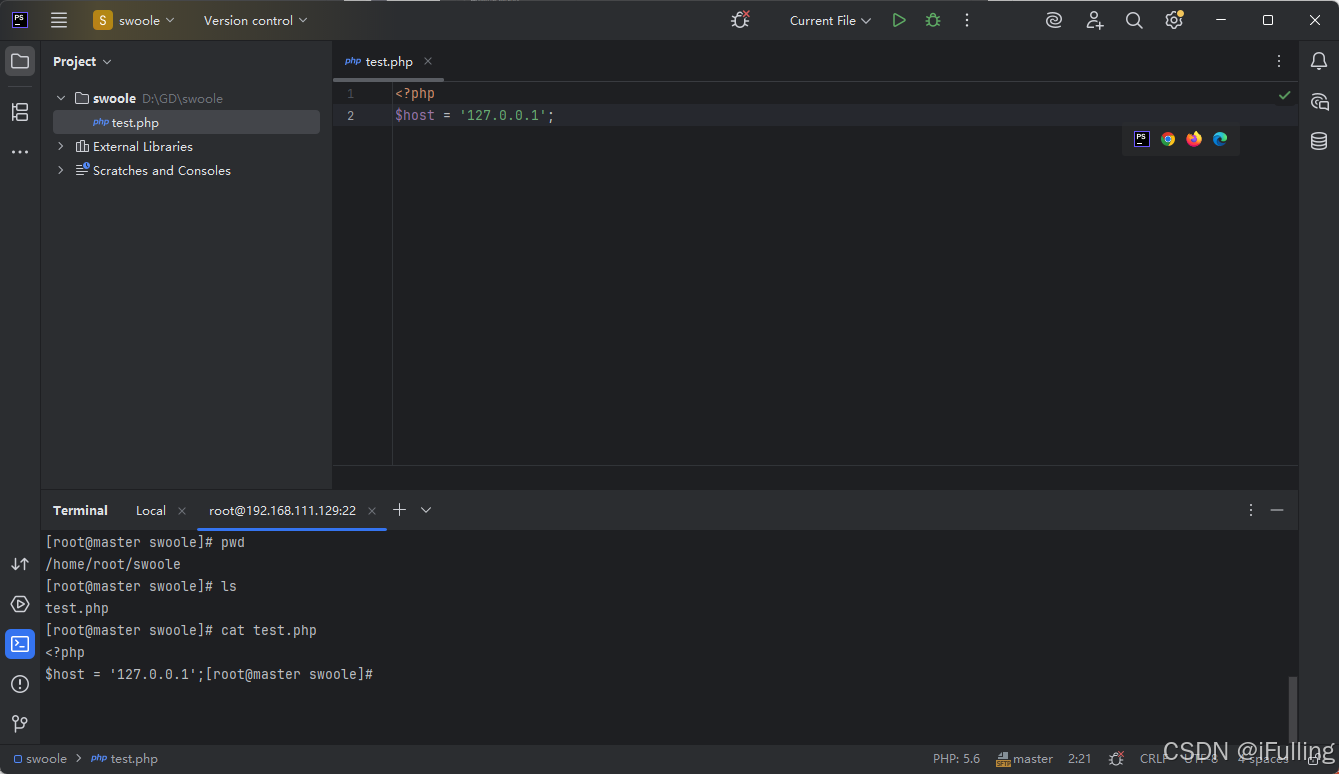Image resolution: width=1339 pixels, height=774 pixels.
Task: Open the Project tool window folder icon
Action: coord(20,61)
